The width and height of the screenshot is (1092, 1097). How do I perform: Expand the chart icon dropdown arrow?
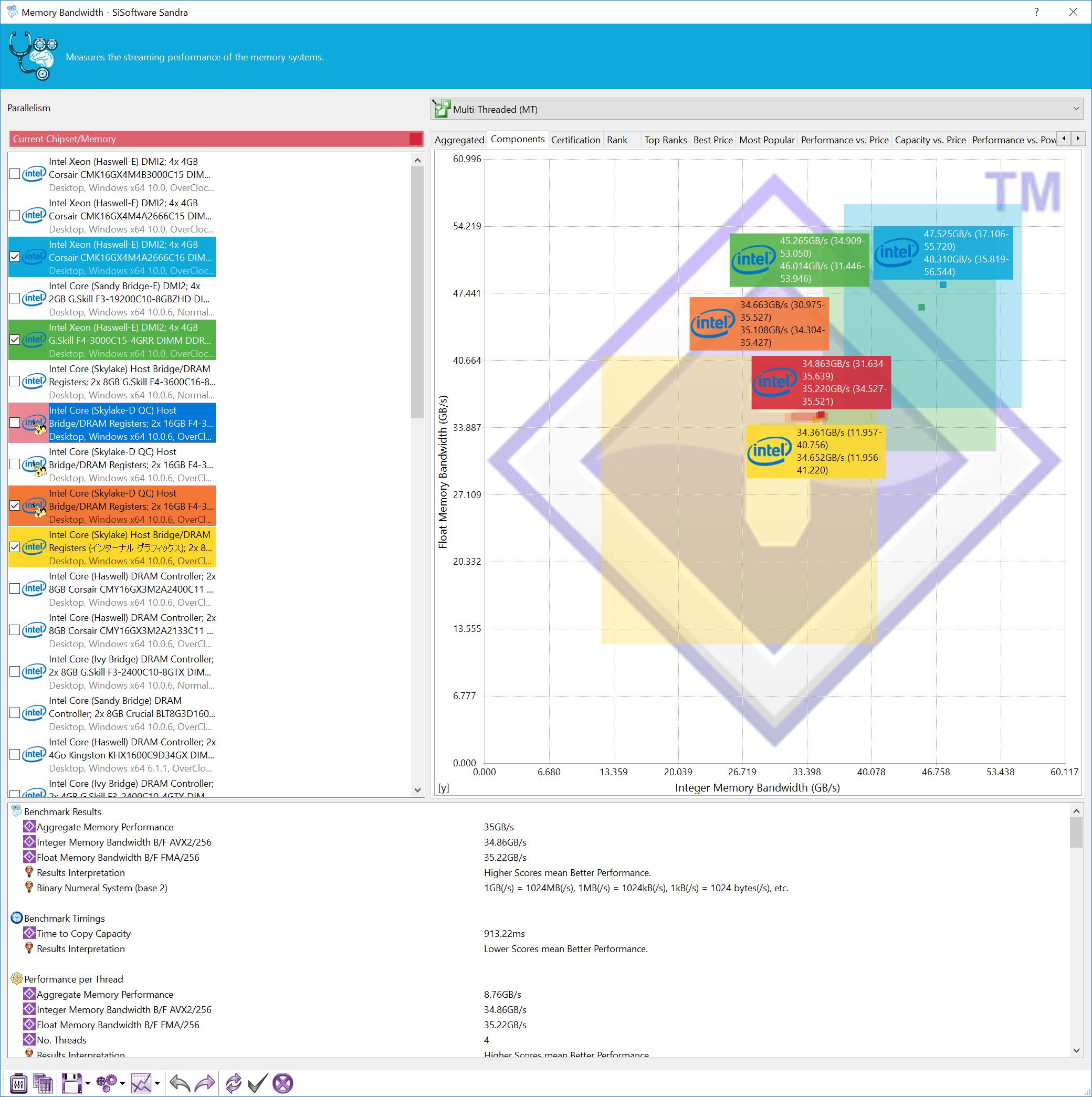[157, 1083]
